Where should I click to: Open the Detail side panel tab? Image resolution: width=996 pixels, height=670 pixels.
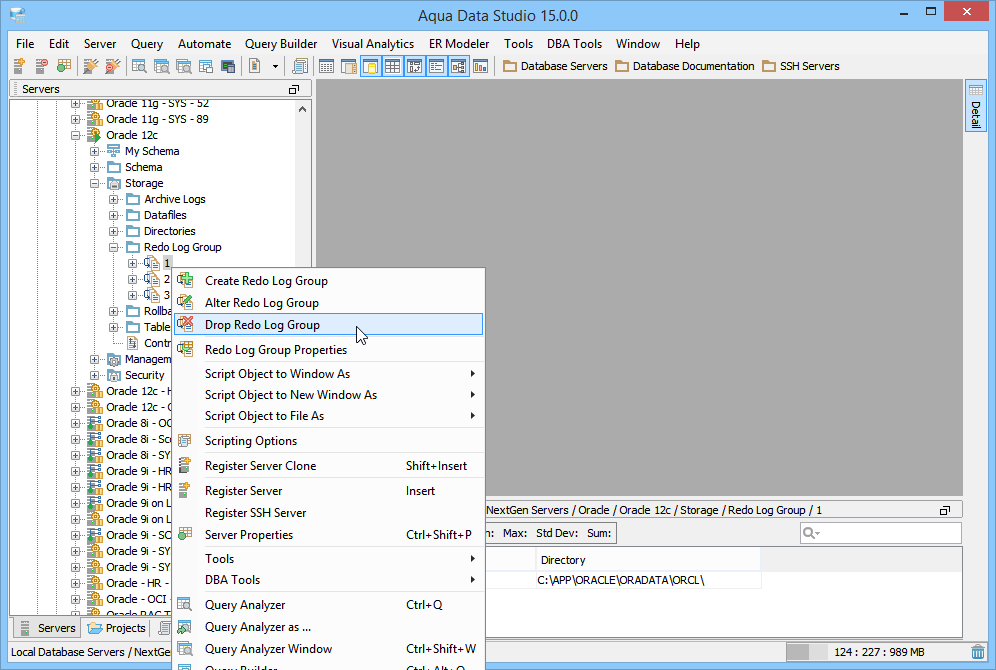tap(976, 105)
